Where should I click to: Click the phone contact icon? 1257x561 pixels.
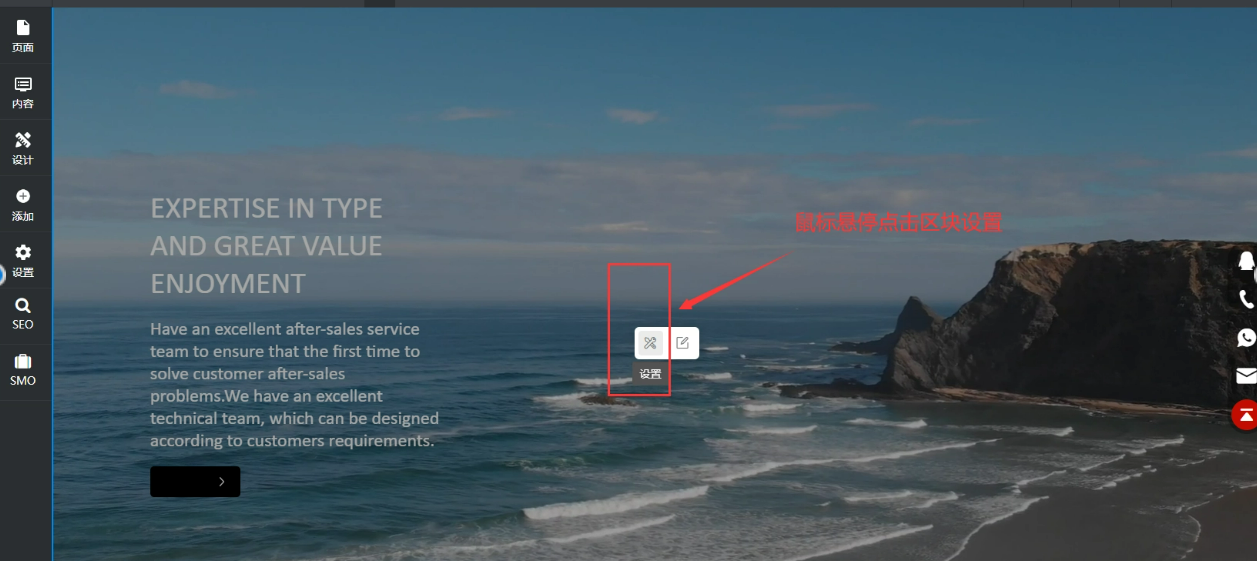pos(1246,299)
